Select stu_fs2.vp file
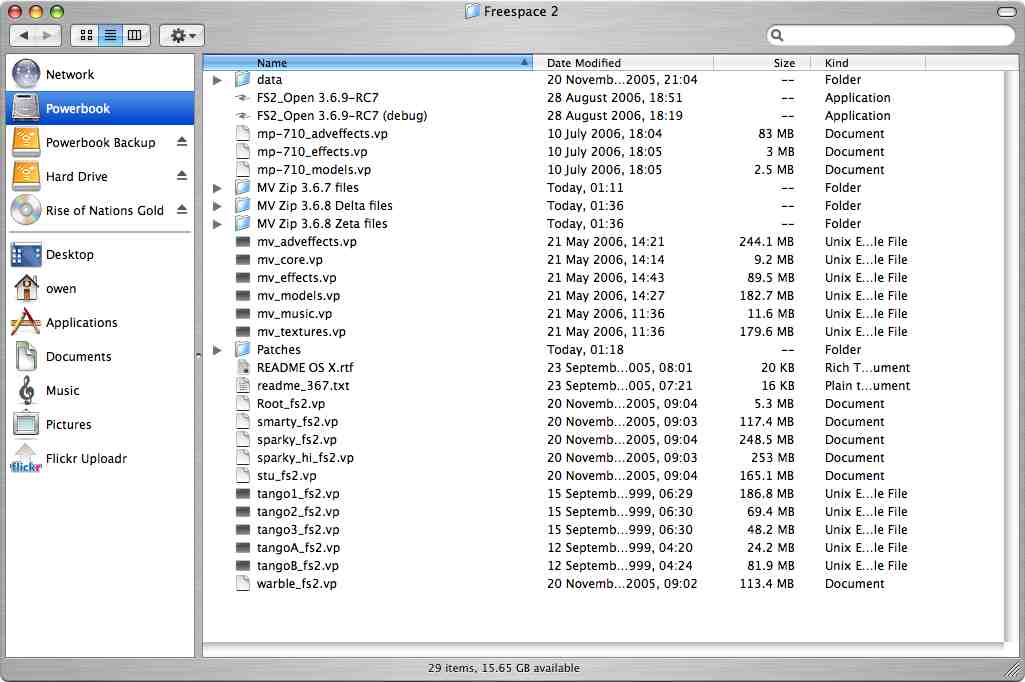Screen dimensions: 1025x682 click(286, 475)
